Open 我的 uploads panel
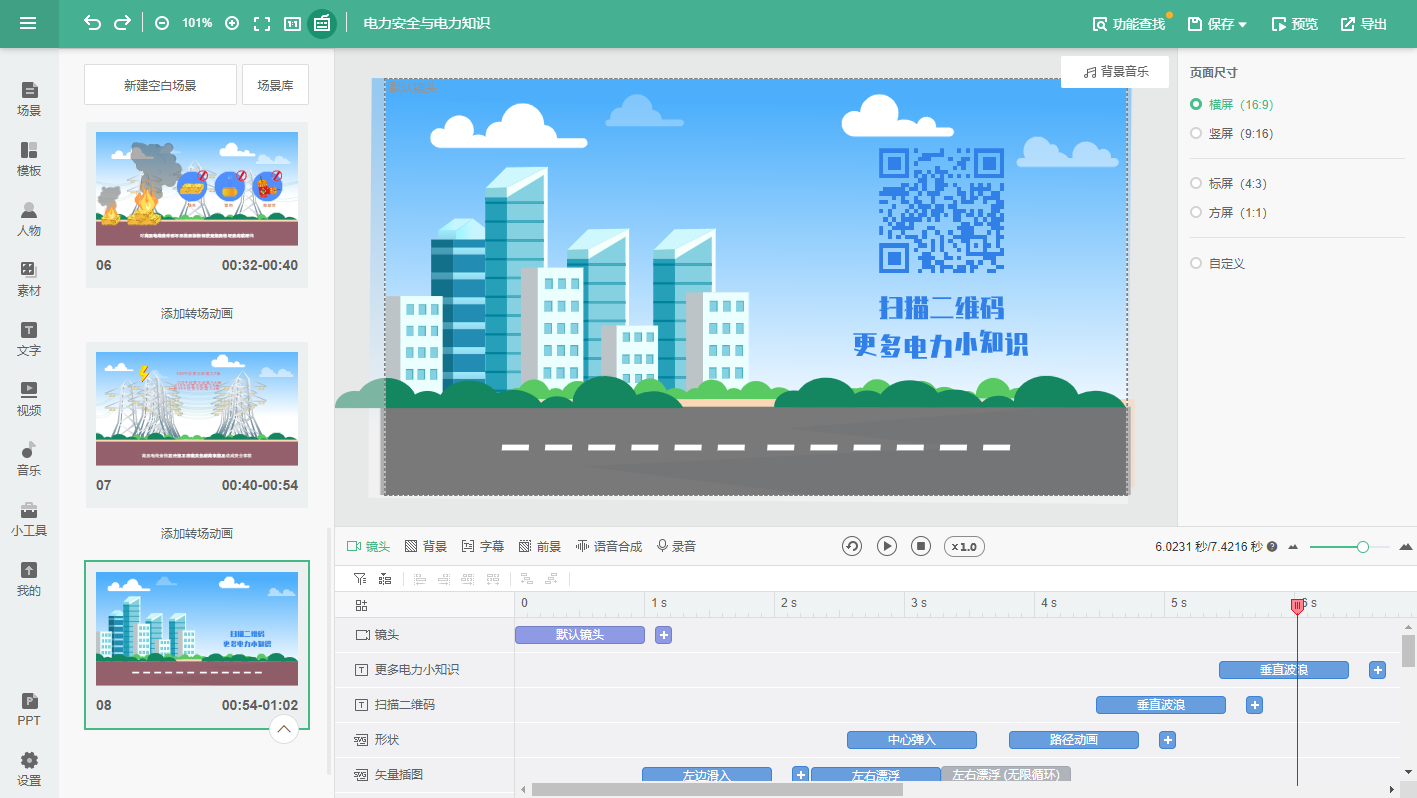The image size is (1417, 798). click(29, 579)
